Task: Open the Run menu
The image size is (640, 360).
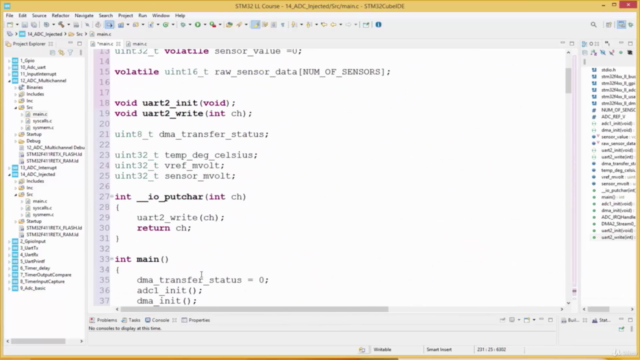Action: pos(142,16)
